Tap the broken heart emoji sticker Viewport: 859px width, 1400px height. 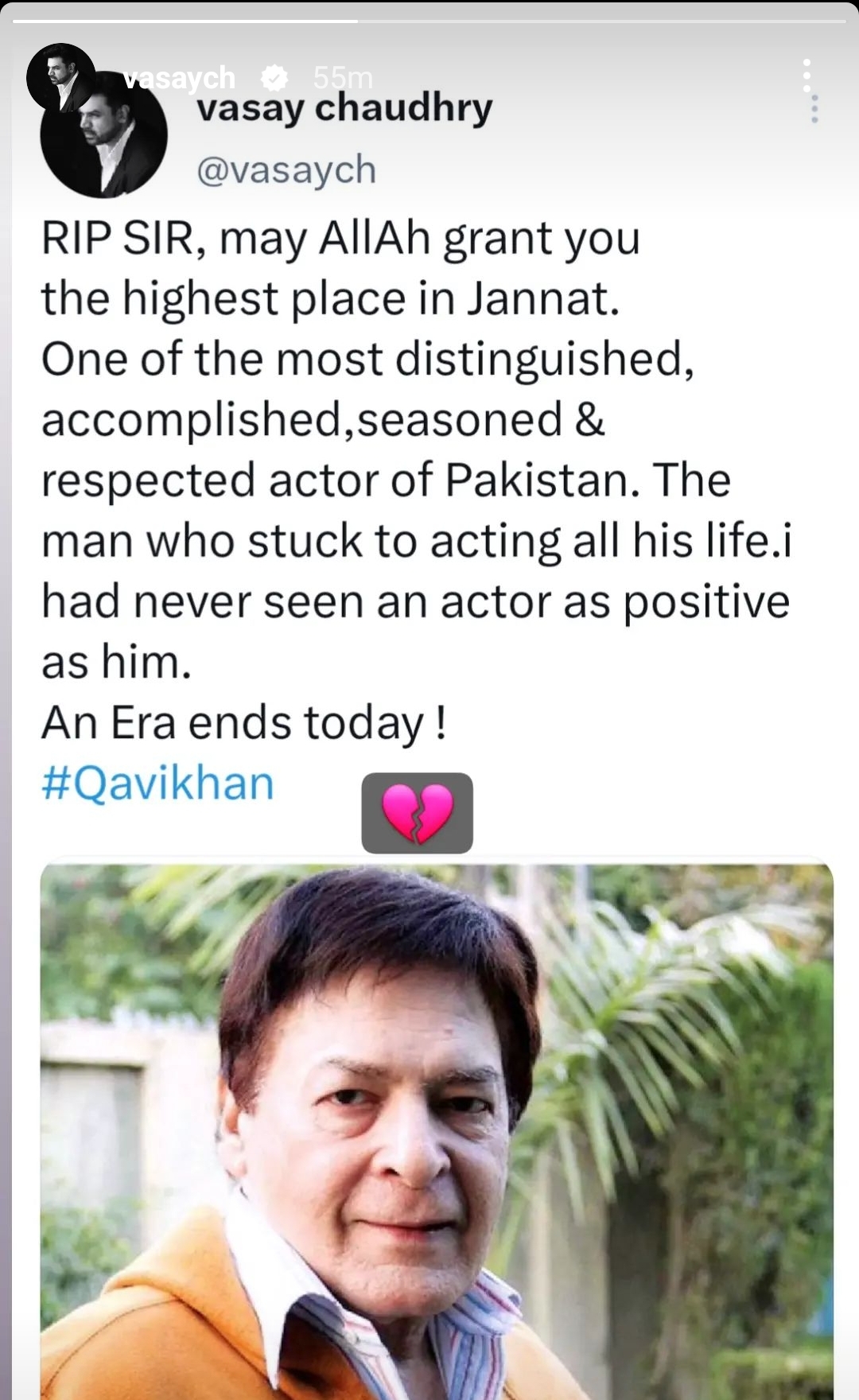(418, 814)
